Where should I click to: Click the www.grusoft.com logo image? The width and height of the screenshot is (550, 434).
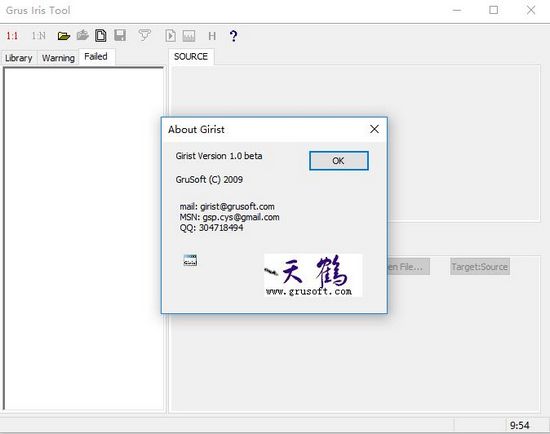click(313, 275)
